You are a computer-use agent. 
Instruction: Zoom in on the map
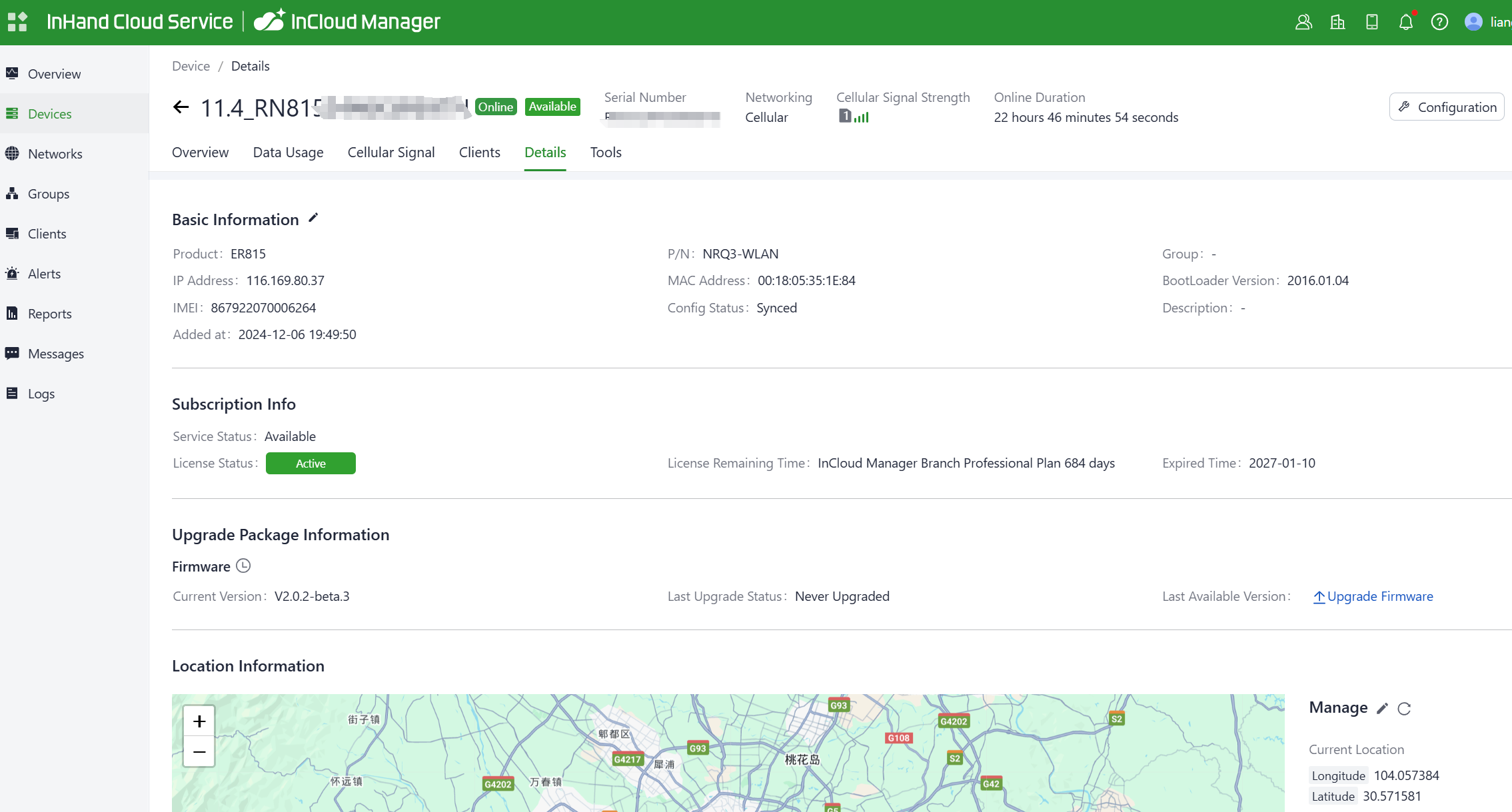tap(199, 721)
